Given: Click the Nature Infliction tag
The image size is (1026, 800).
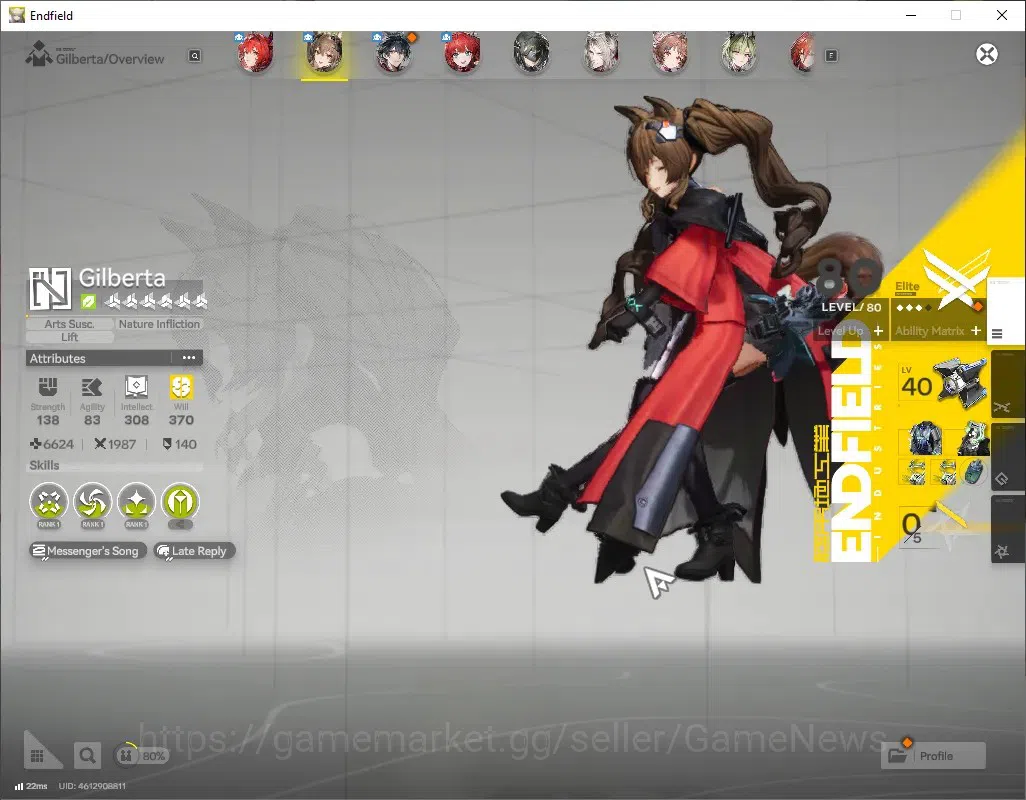Looking at the screenshot, I should 159,324.
